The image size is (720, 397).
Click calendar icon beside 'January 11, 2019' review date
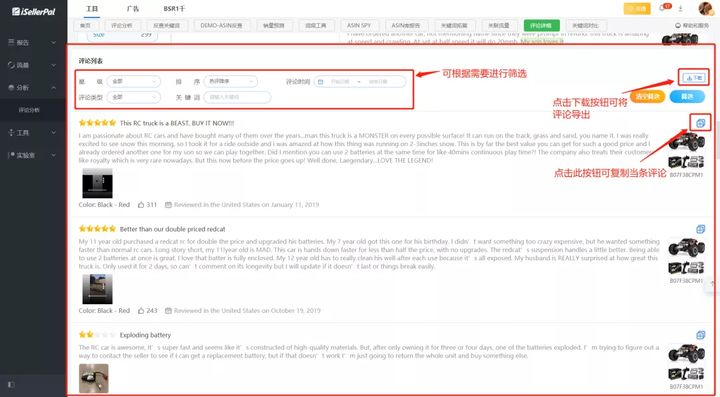coord(168,205)
